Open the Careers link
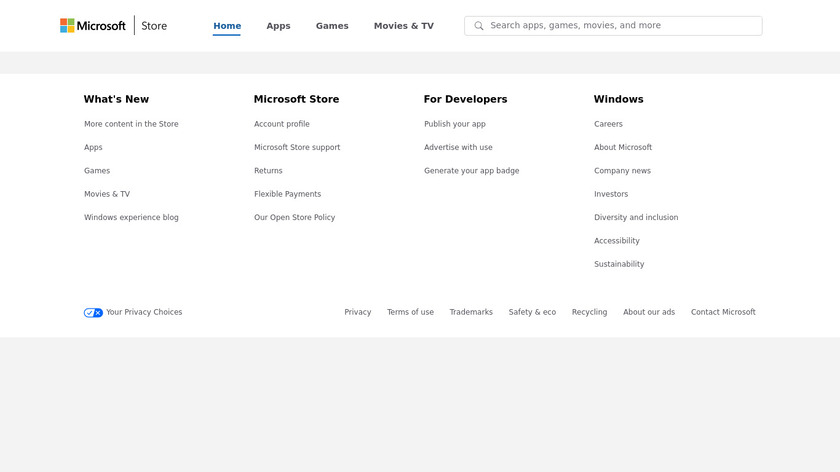 tap(609, 124)
